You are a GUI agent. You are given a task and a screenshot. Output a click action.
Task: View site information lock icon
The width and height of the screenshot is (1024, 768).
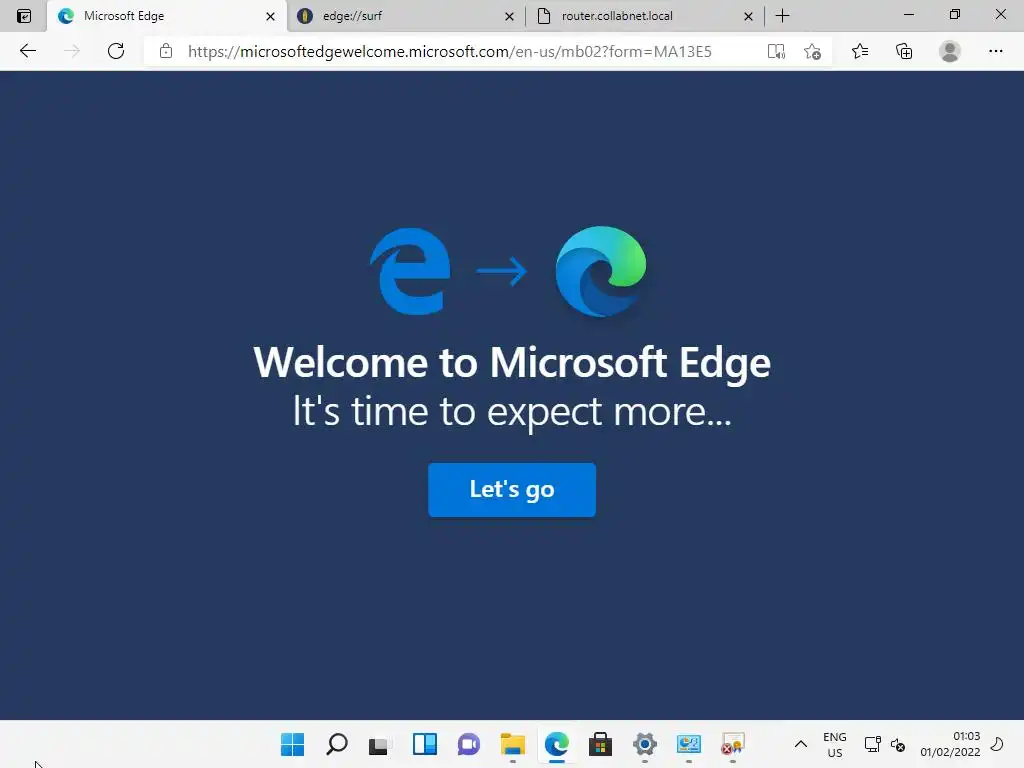pyautogui.click(x=166, y=51)
